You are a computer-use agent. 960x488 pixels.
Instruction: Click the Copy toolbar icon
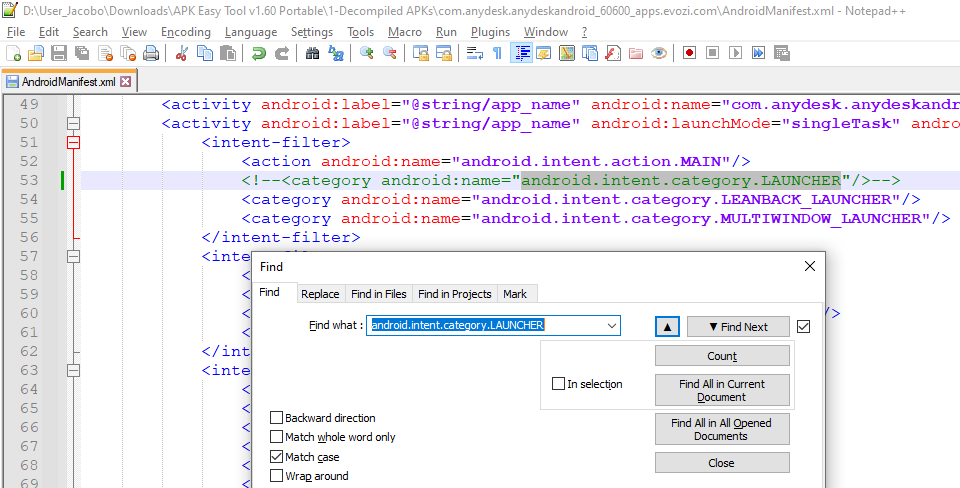[204, 53]
